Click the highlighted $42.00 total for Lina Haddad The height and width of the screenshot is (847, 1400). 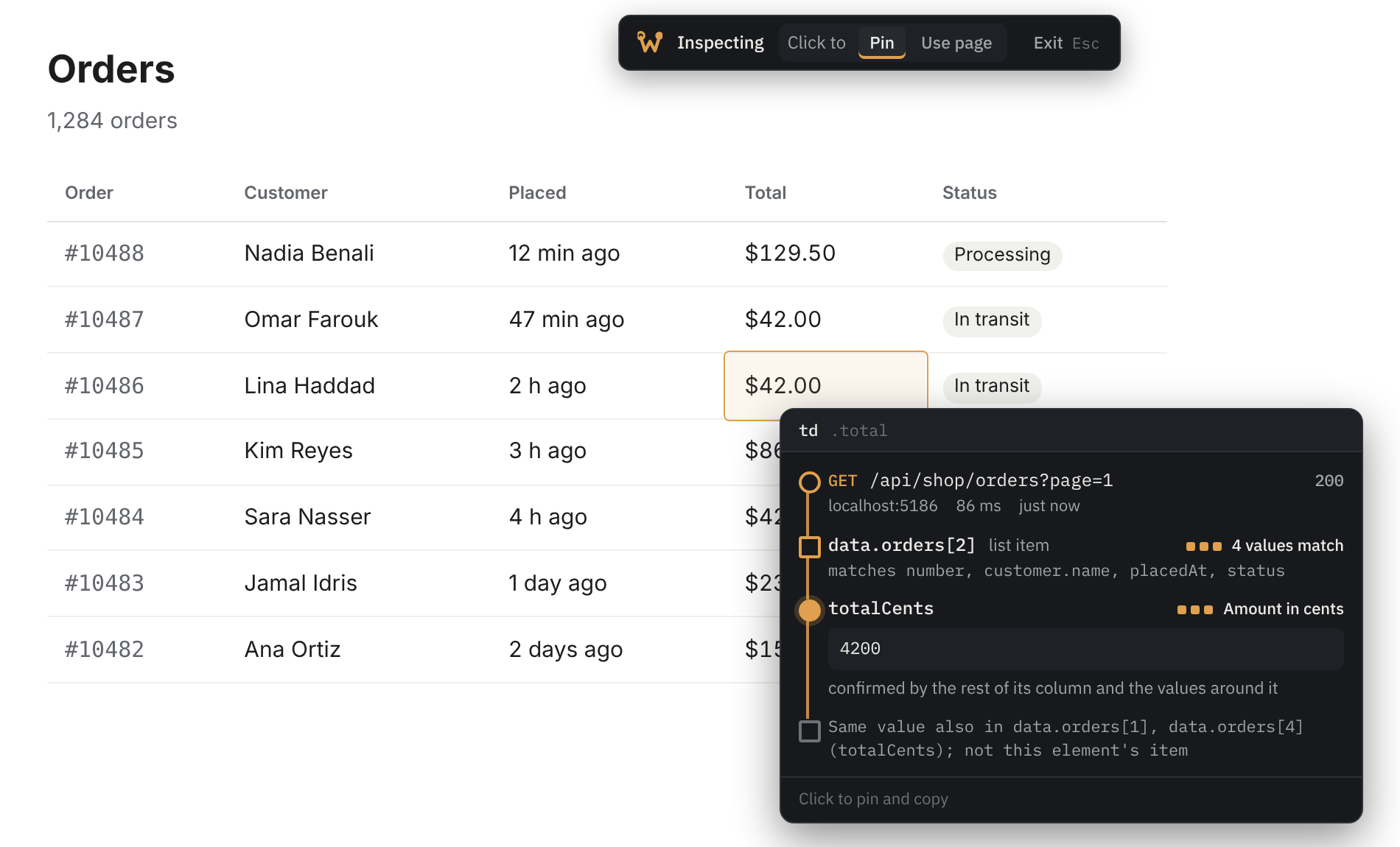point(825,386)
